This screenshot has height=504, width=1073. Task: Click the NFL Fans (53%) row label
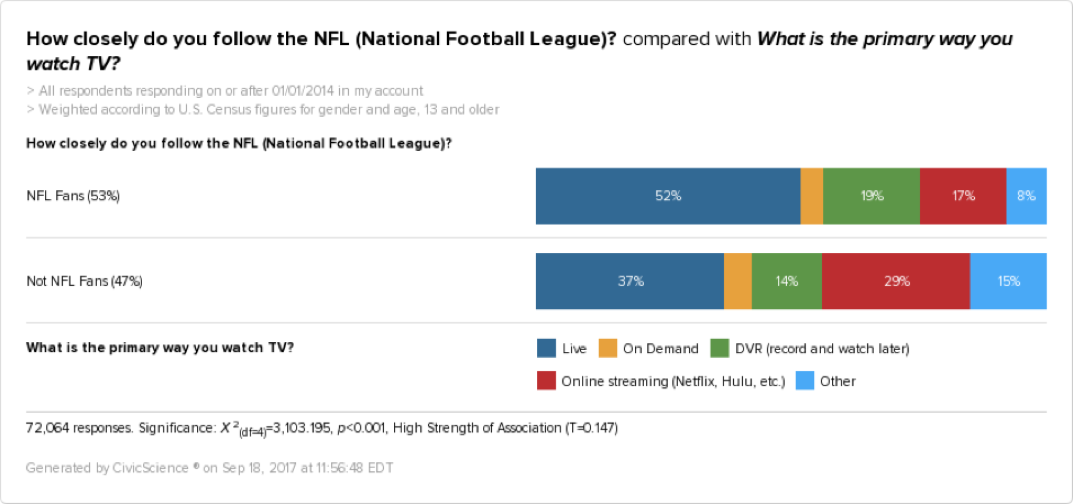[x=73, y=196]
